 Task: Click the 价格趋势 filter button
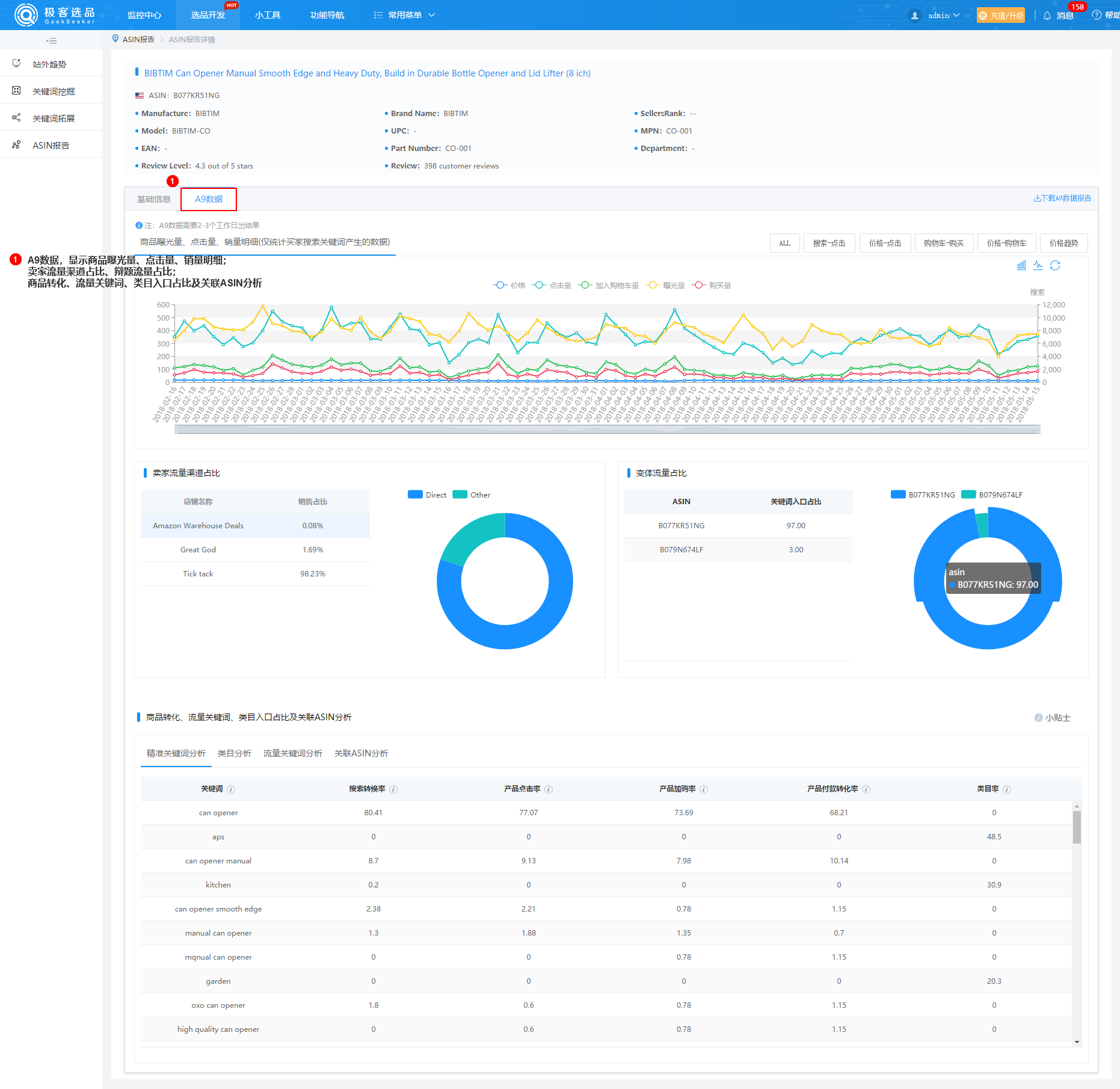click(1064, 243)
